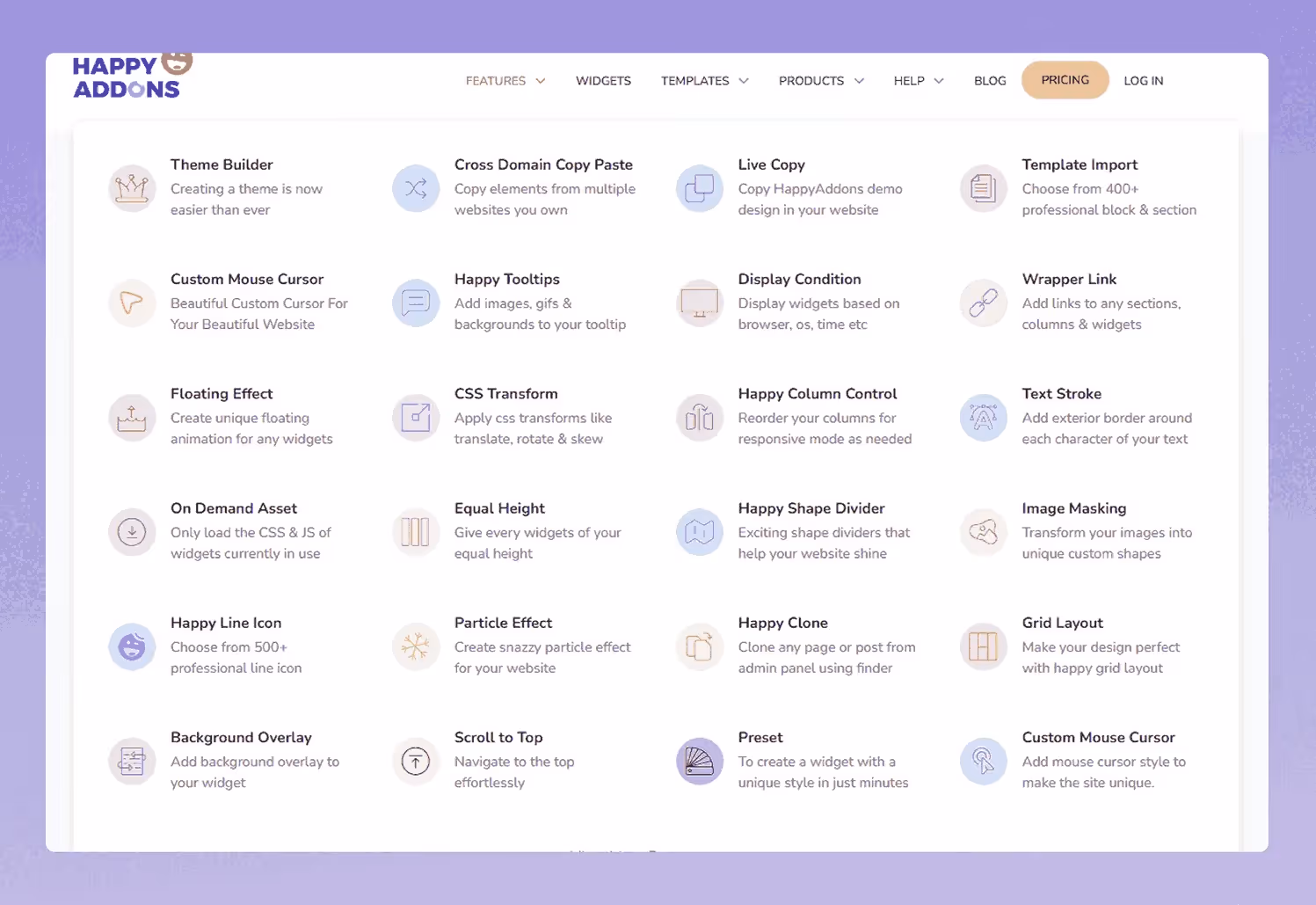This screenshot has height=905, width=1316.
Task: Open the Image Masking feature link
Action: point(1073,508)
